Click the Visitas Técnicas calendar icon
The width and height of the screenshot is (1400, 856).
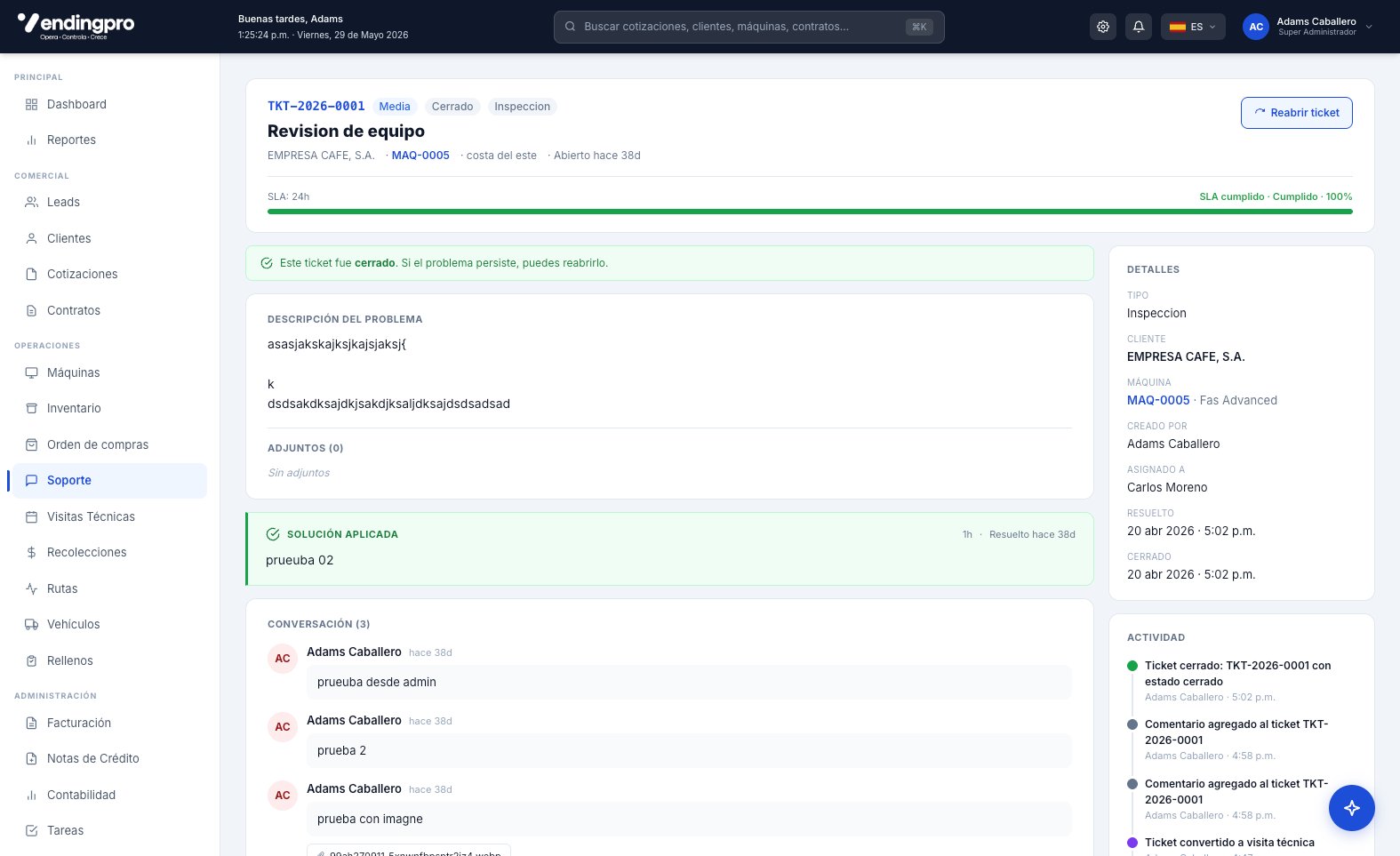(31, 517)
